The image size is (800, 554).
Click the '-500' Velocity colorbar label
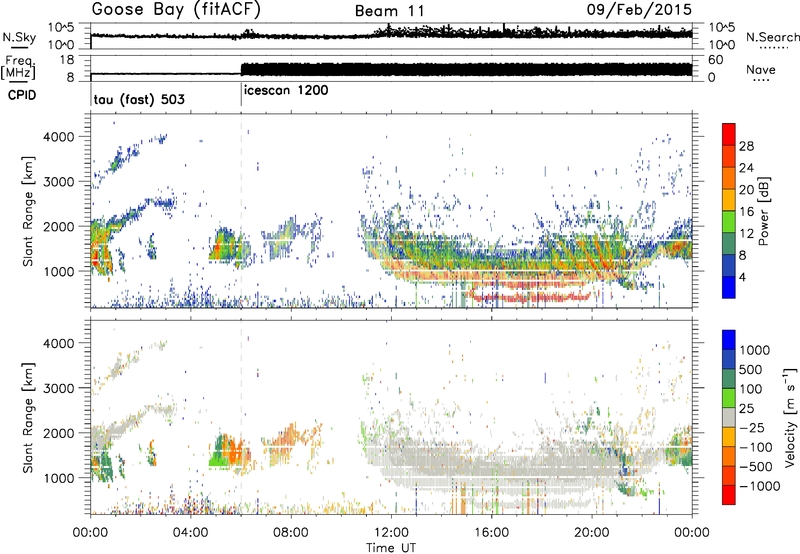point(755,467)
